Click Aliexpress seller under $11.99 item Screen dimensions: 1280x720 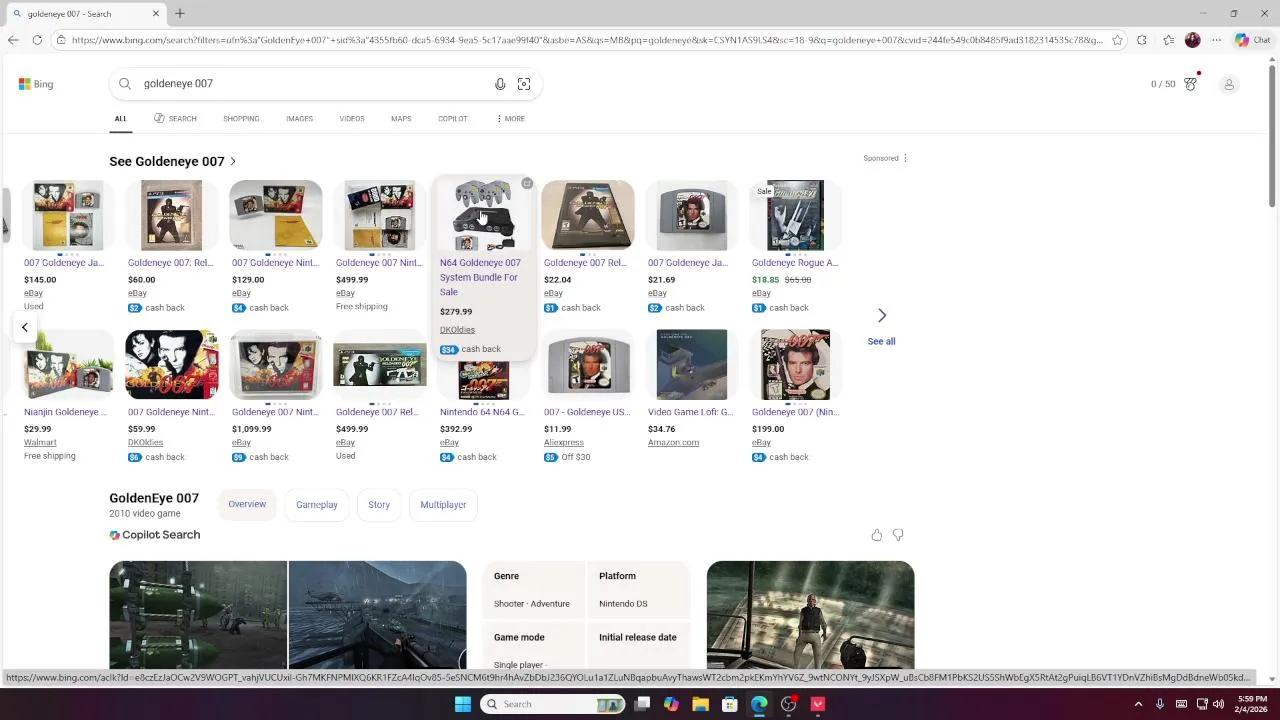click(563, 442)
